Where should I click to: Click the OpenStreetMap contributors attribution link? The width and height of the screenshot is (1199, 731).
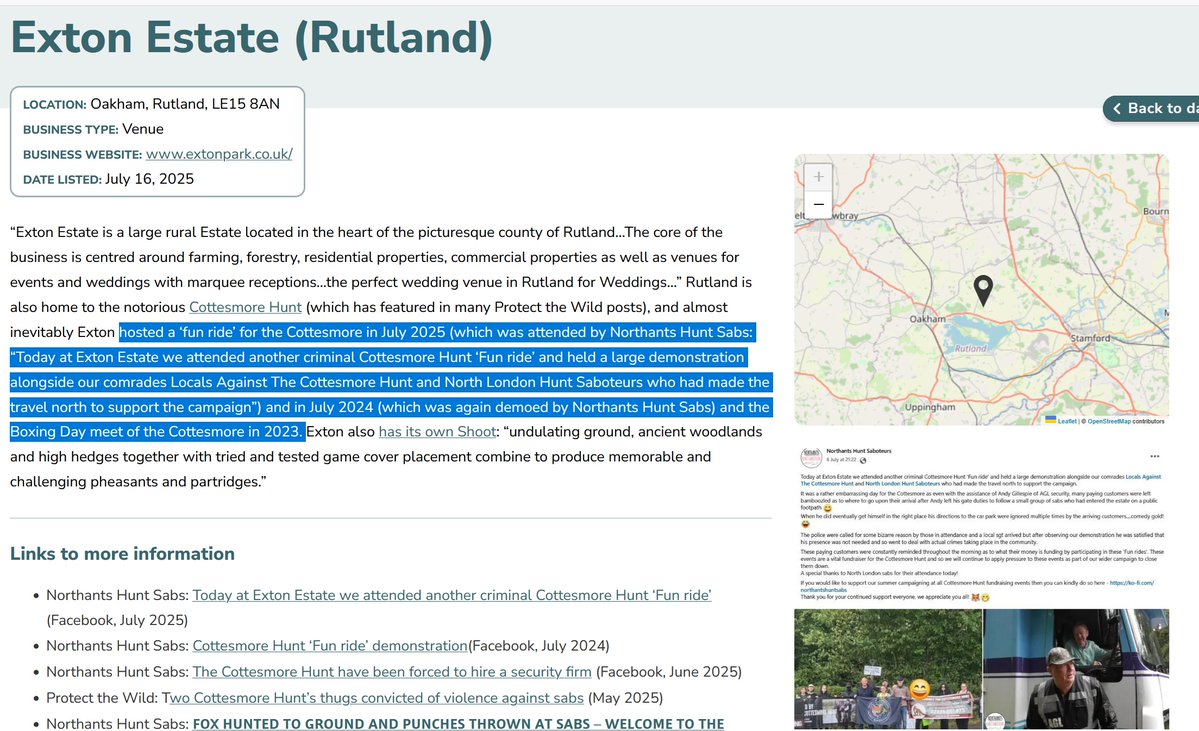pos(1109,421)
